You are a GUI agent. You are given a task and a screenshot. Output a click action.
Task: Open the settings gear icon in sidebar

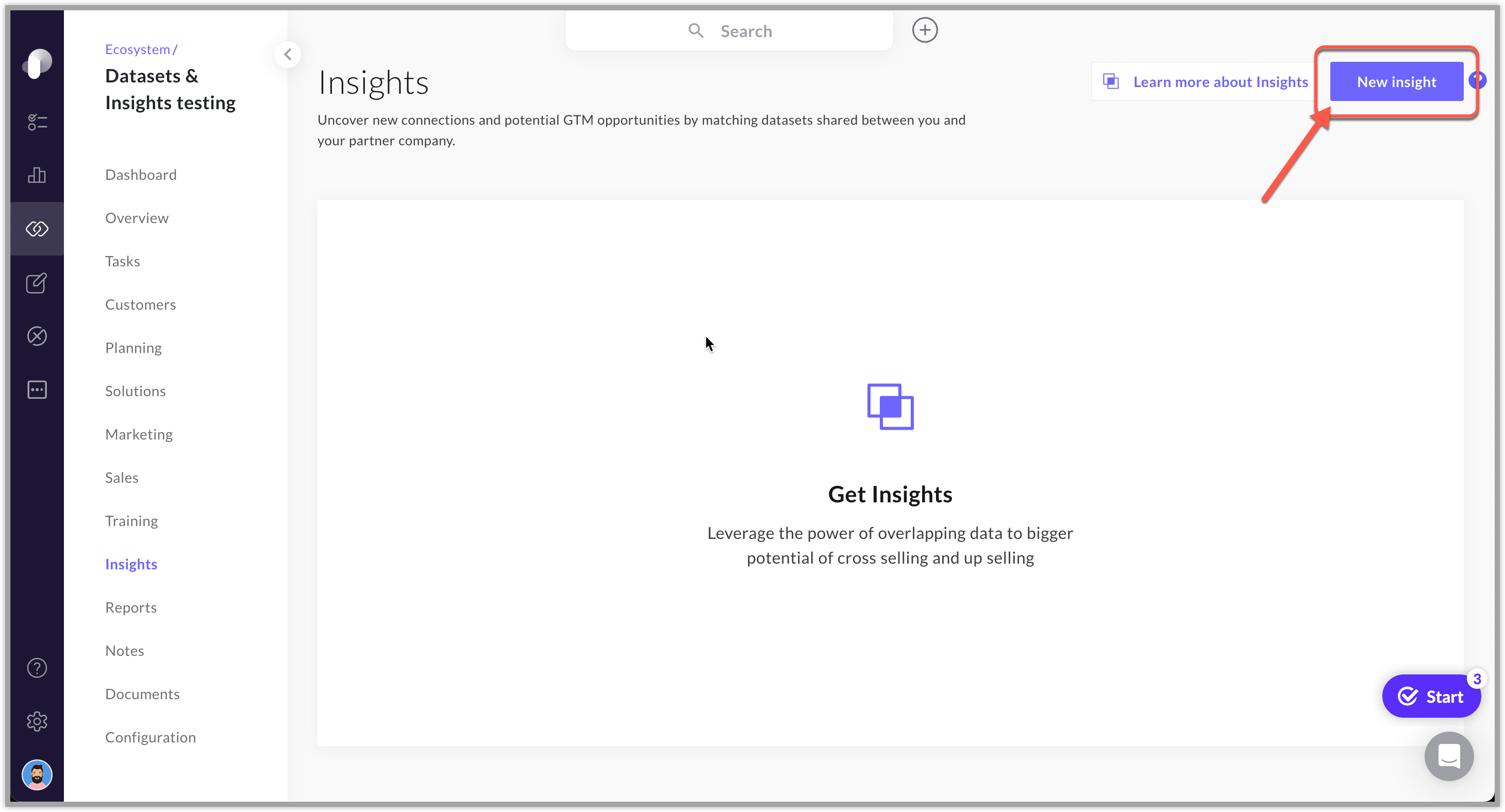(37, 721)
